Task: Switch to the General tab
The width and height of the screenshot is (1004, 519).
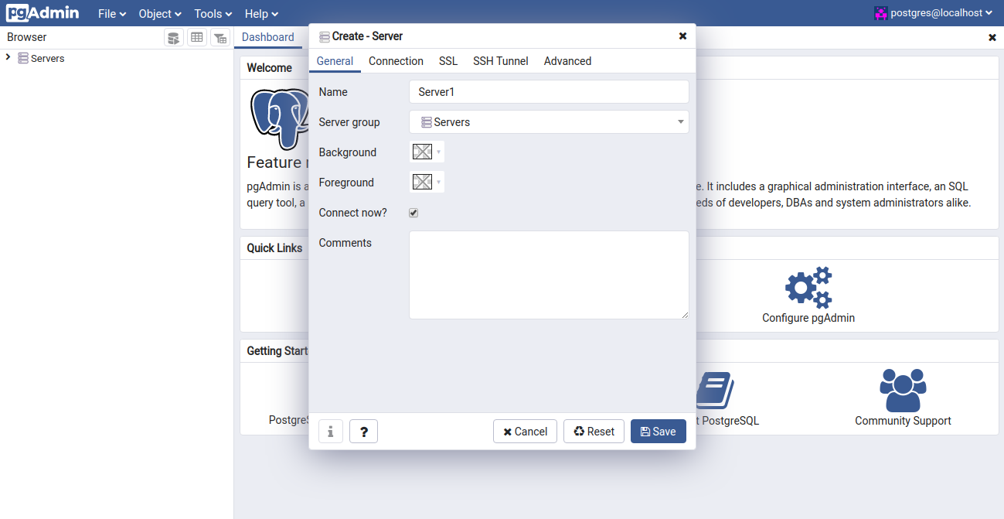Action: [335, 61]
